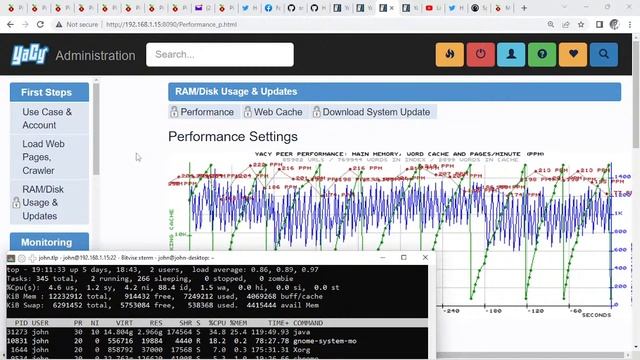Expand the First Steps sidebar section
The height and width of the screenshot is (360, 640).
coord(49,92)
